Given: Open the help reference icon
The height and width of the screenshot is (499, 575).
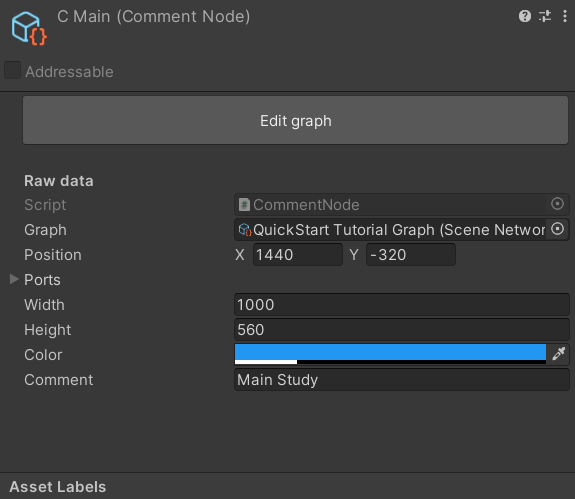Looking at the screenshot, I should pos(525,16).
